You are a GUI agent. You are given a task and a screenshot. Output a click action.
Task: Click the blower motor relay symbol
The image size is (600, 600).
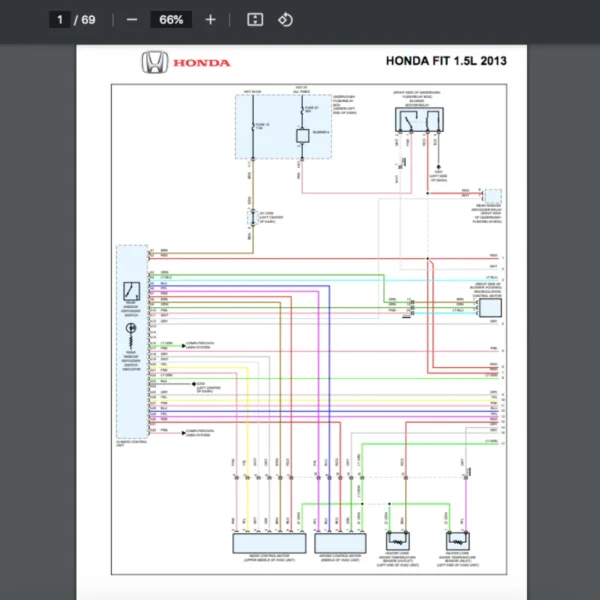tap(419, 118)
